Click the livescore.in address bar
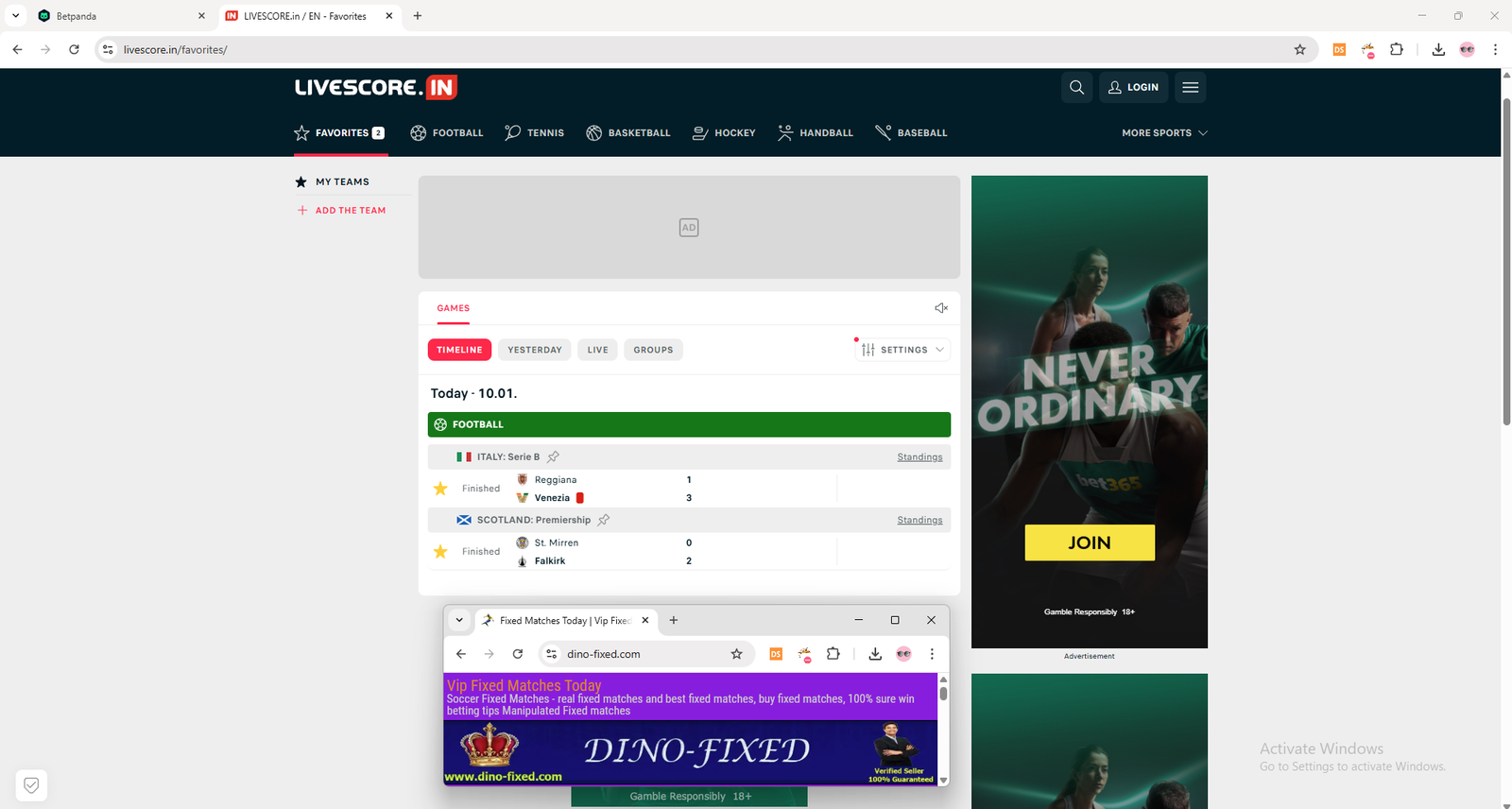The image size is (1512, 809). point(661,50)
